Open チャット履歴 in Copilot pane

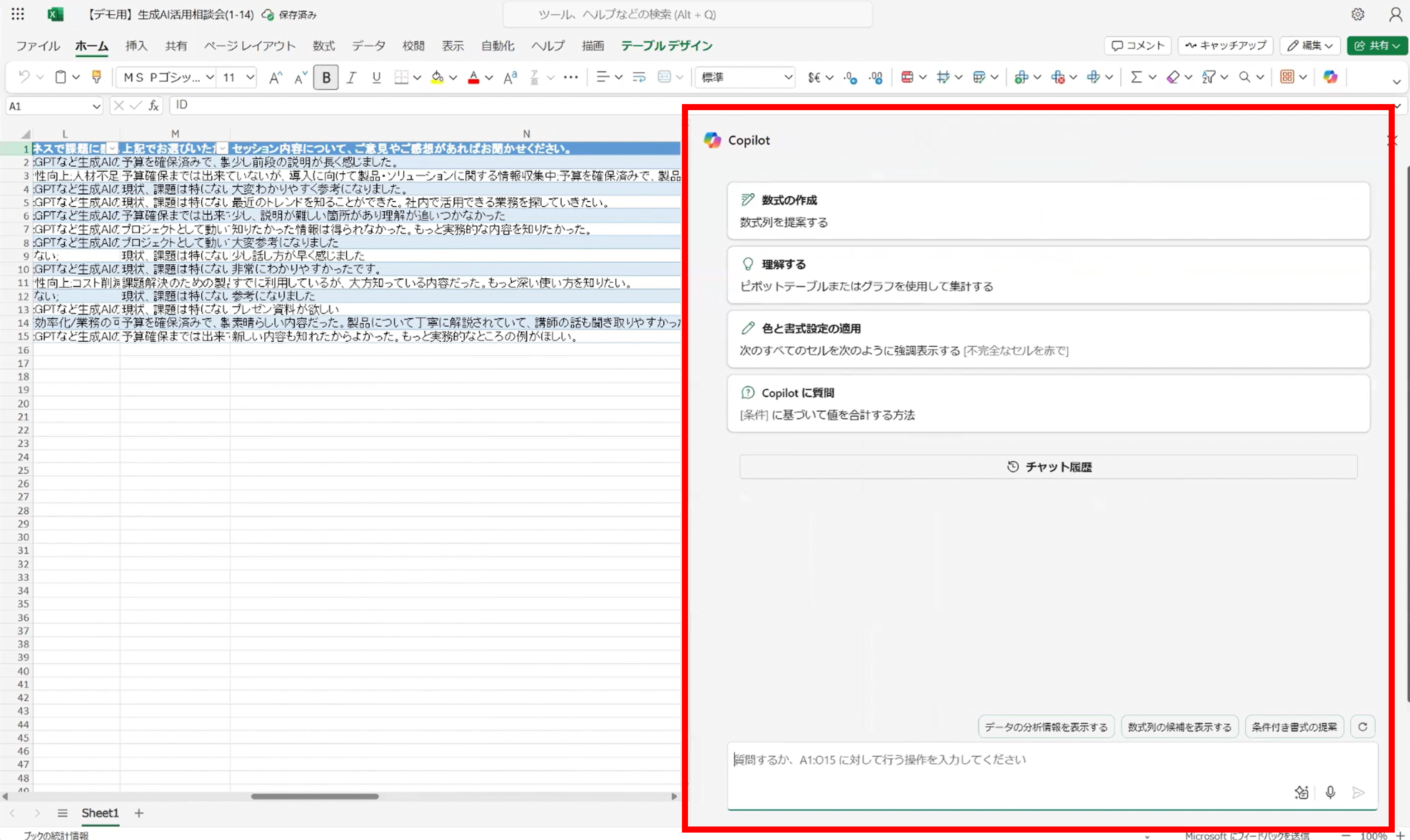[1048, 466]
